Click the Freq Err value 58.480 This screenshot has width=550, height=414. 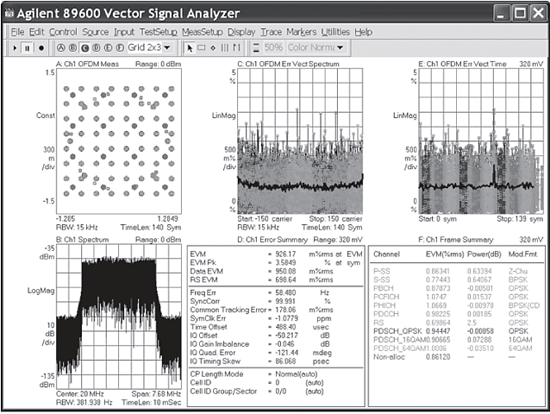pyautogui.click(x=286, y=293)
